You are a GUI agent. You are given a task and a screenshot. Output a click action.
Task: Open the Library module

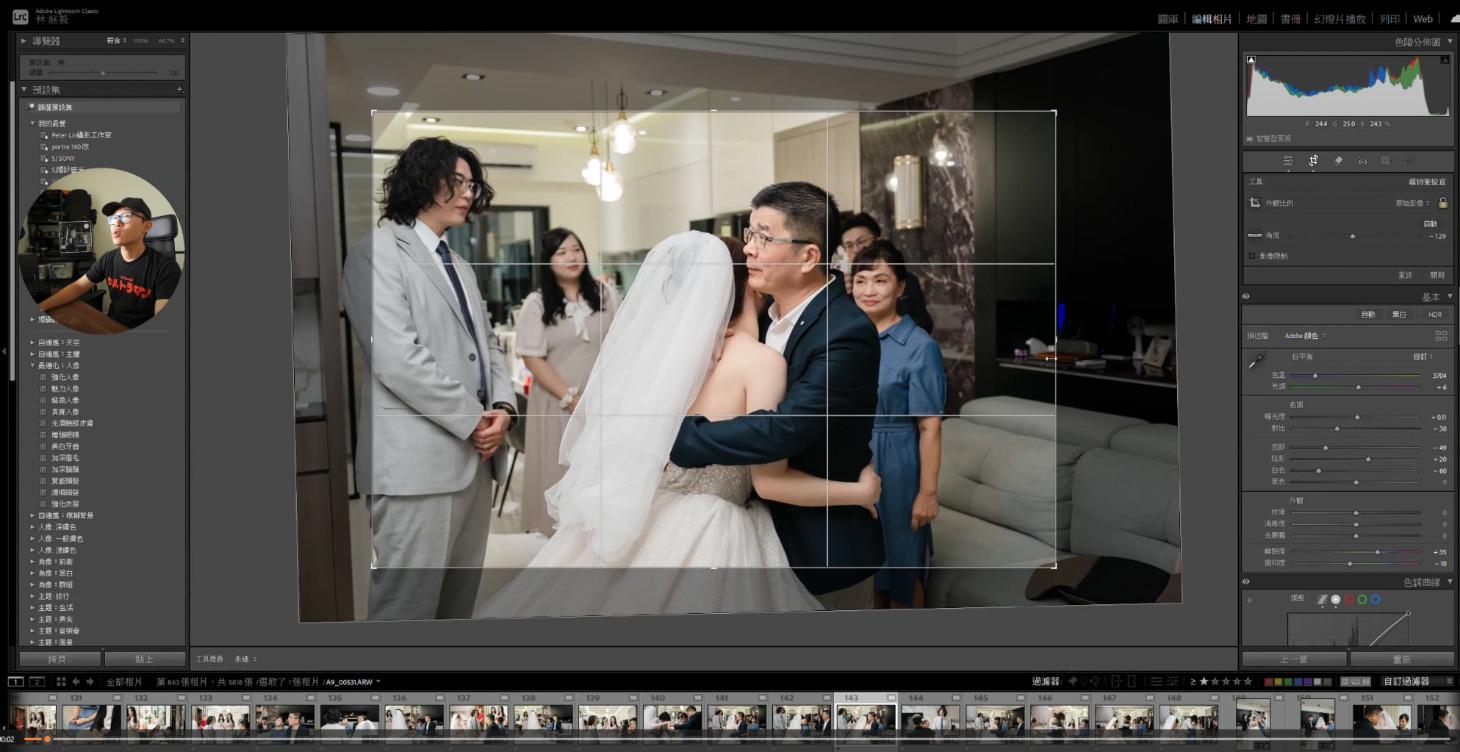(1168, 19)
